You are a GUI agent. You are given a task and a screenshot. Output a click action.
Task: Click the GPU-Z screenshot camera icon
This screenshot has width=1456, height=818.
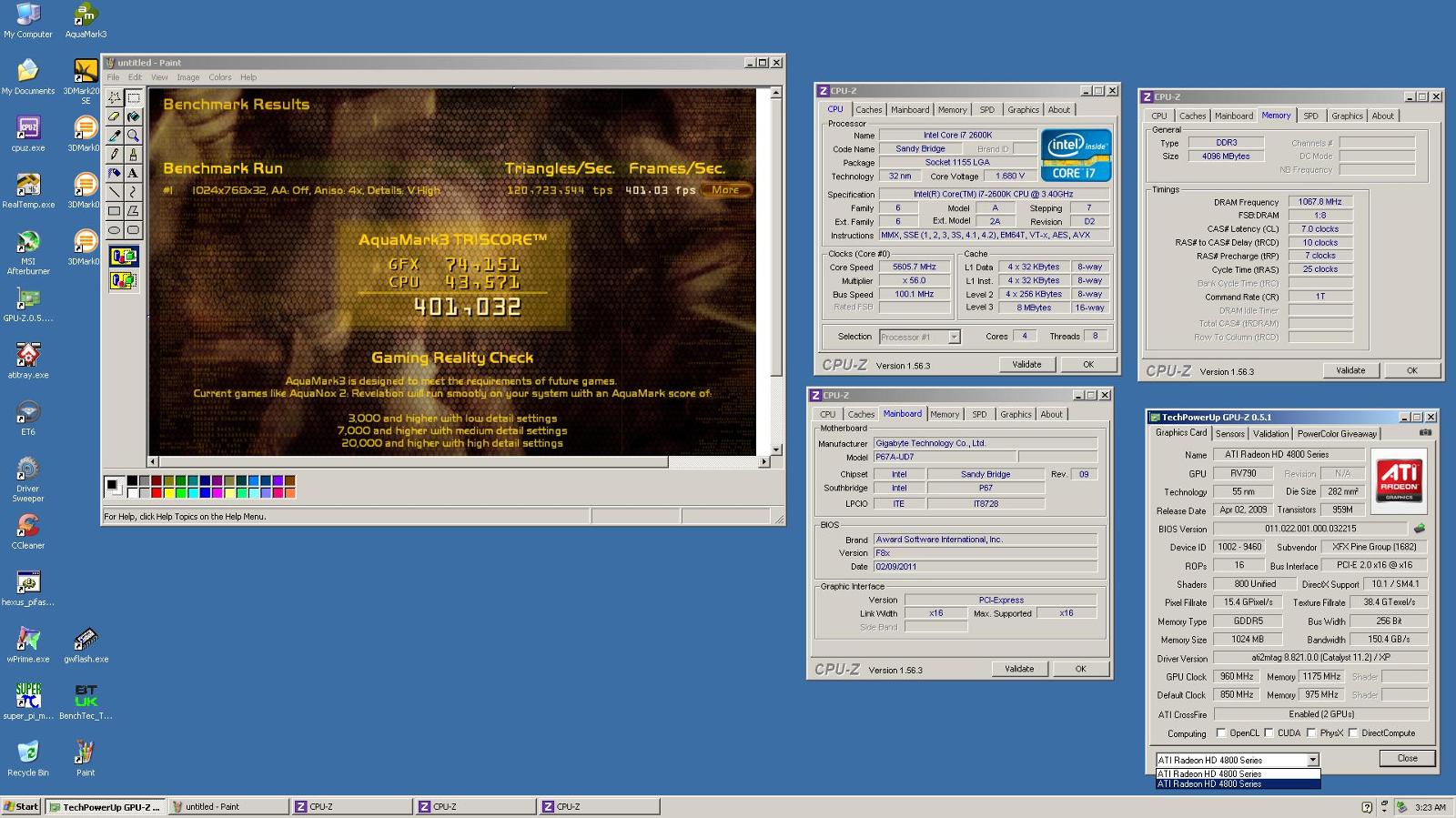coord(1425,433)
